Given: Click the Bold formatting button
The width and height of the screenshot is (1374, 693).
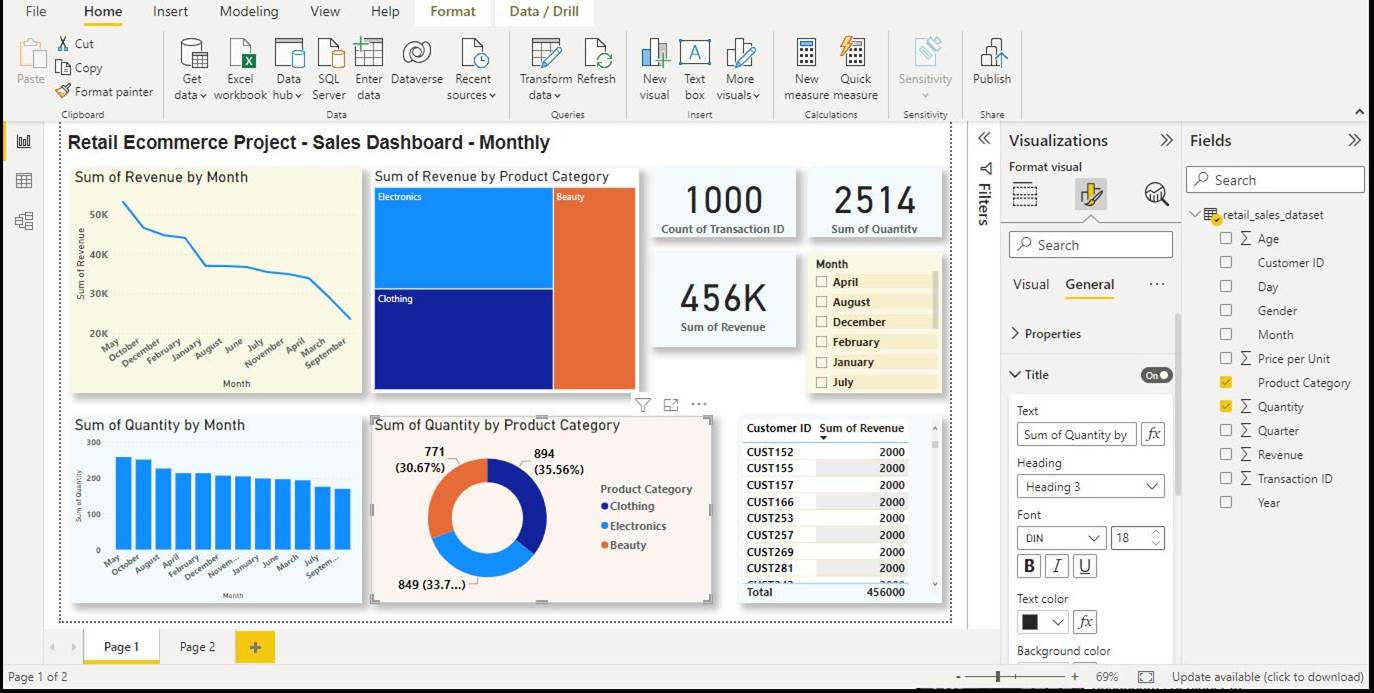Looking at the screenshot, I should [1029, 566].
